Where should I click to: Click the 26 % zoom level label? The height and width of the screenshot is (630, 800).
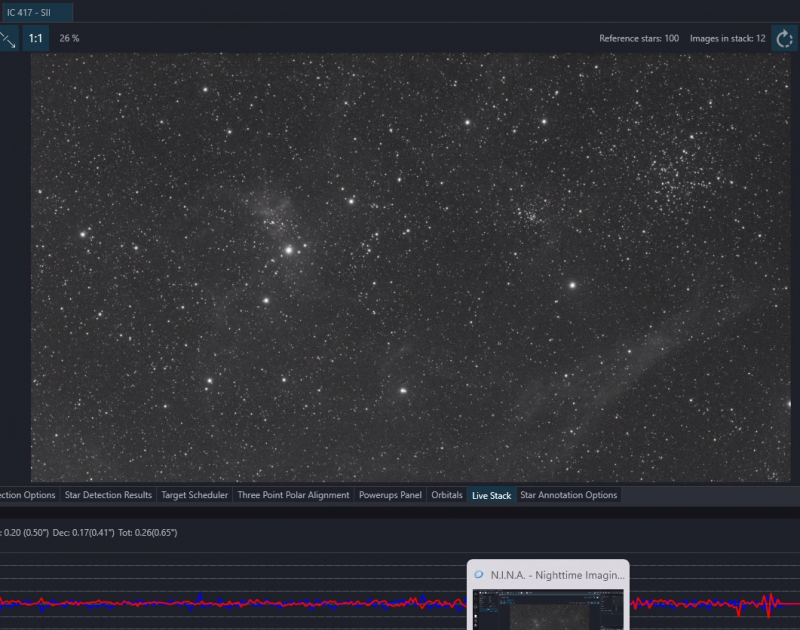[x=69, y=38]
